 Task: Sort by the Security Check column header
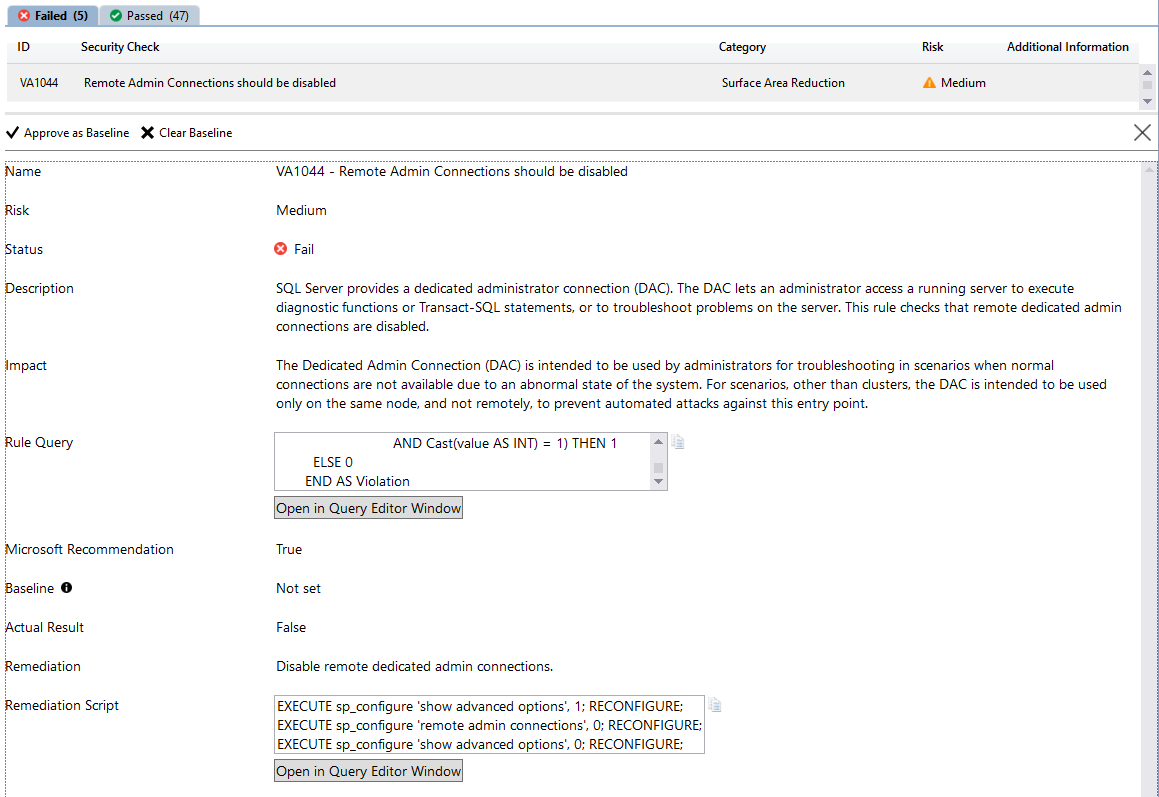click(120, 47)
